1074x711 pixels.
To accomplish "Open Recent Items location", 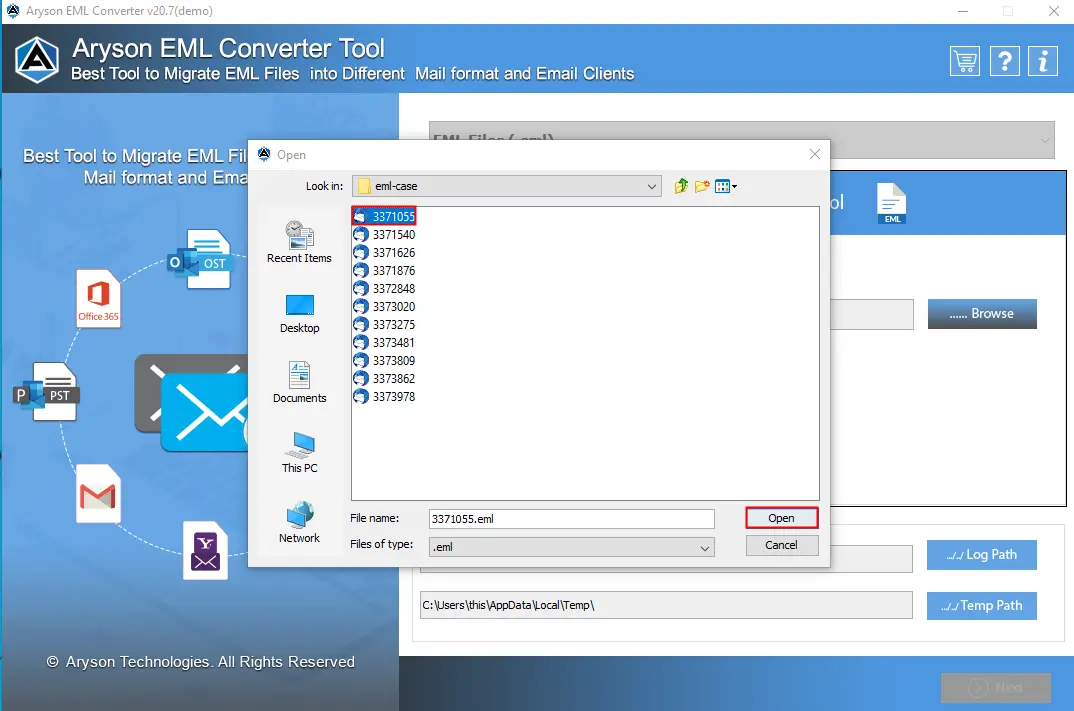I will pyautogui.click(x=299, y=242).
